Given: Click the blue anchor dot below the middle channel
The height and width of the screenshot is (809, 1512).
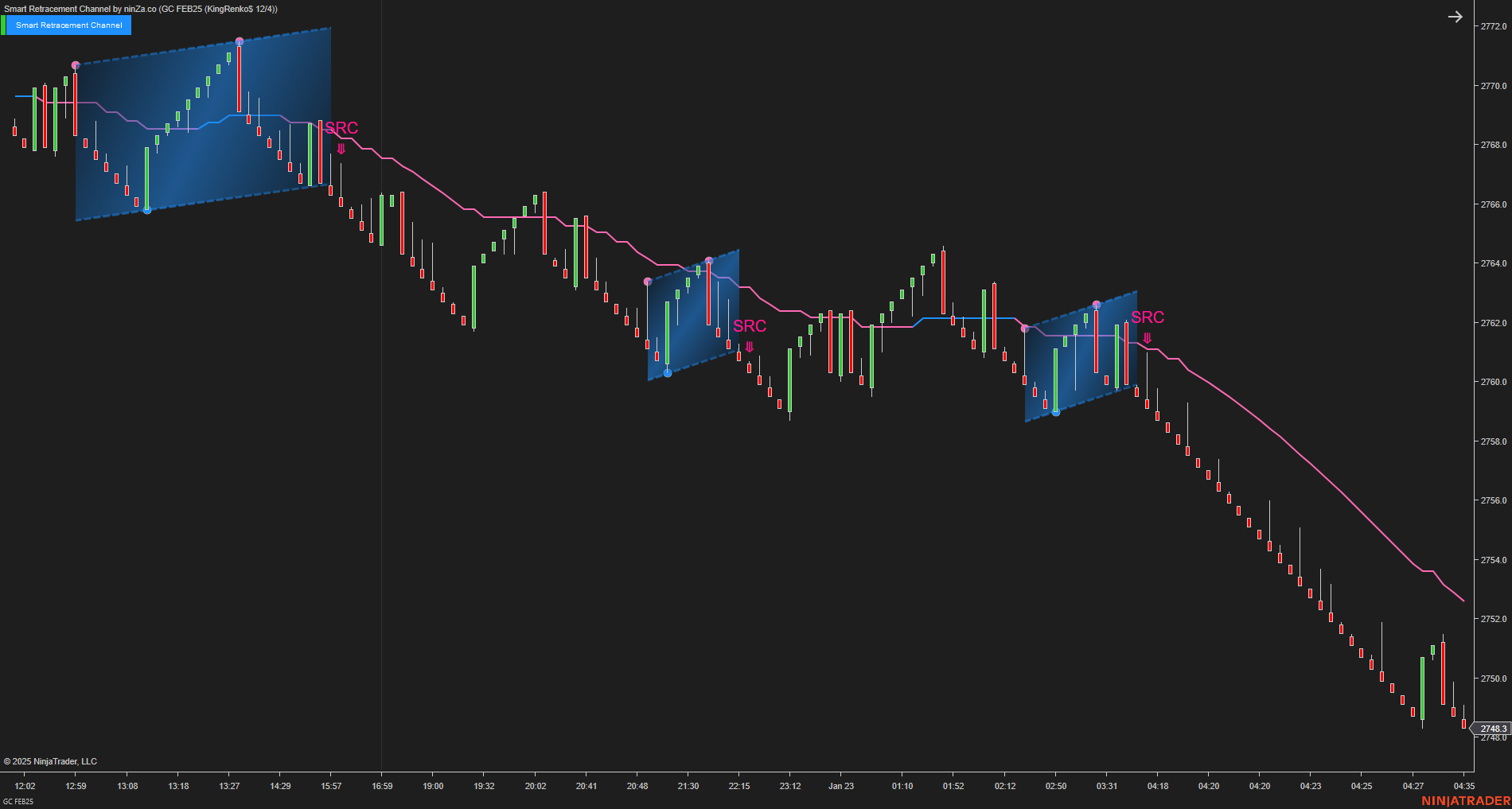Looking at the screenshot, I should coord(667,372).
